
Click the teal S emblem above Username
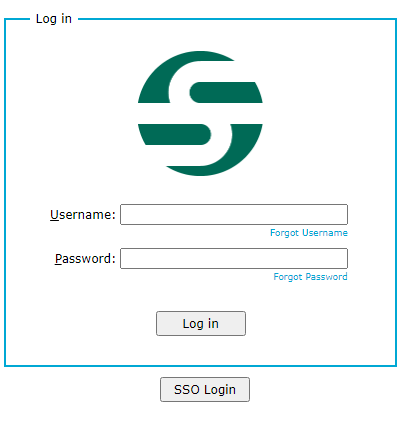(200, 113)
